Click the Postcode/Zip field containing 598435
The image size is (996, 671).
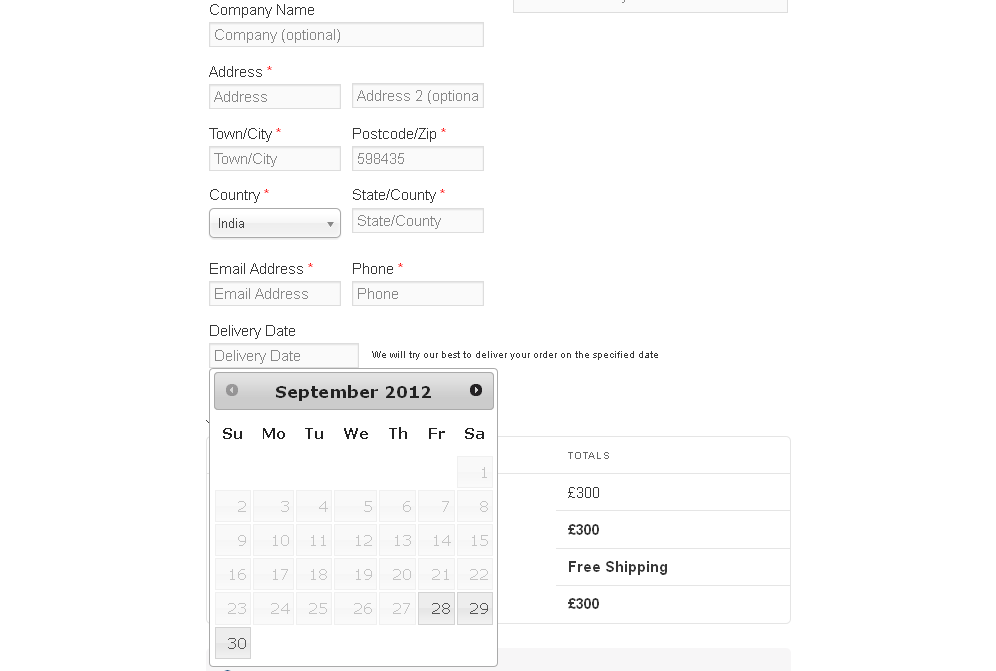(418, 159)
